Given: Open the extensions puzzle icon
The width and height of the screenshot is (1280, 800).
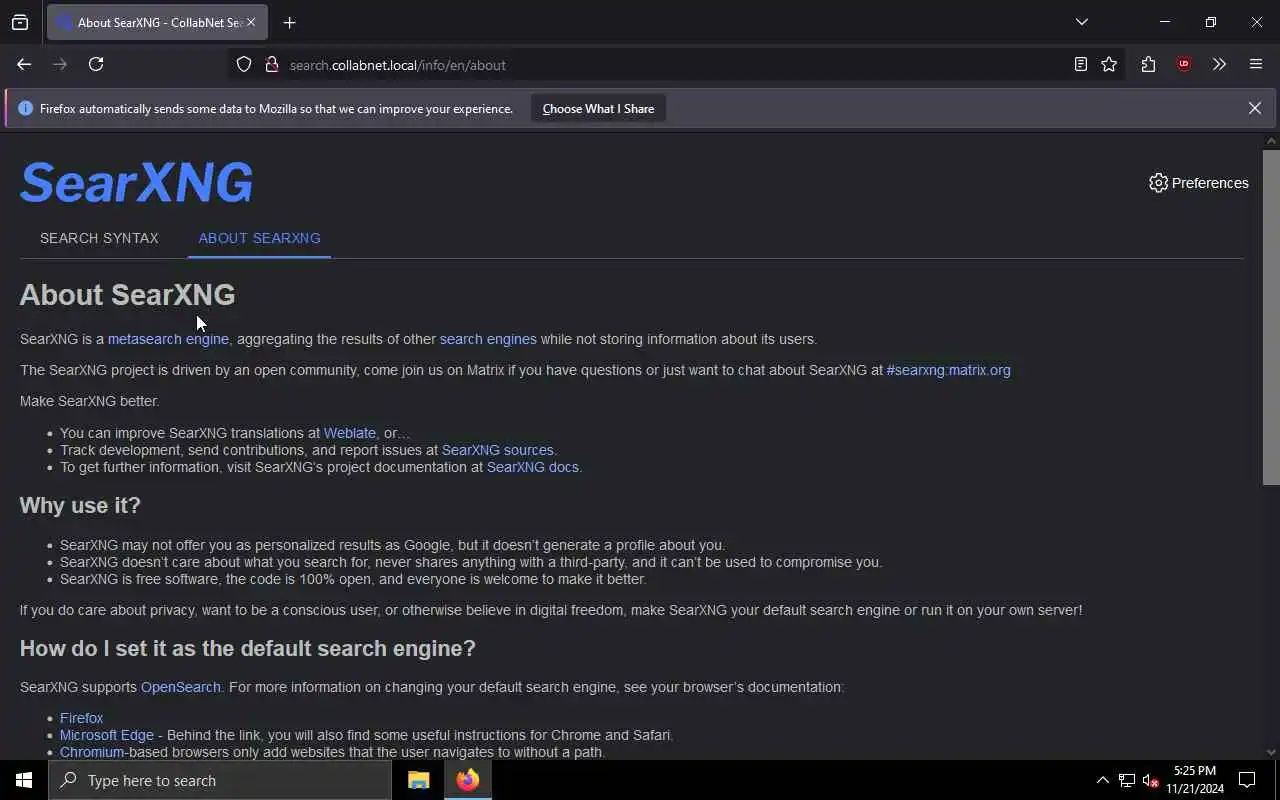Looking at the screenshot, I should 1148,64.
